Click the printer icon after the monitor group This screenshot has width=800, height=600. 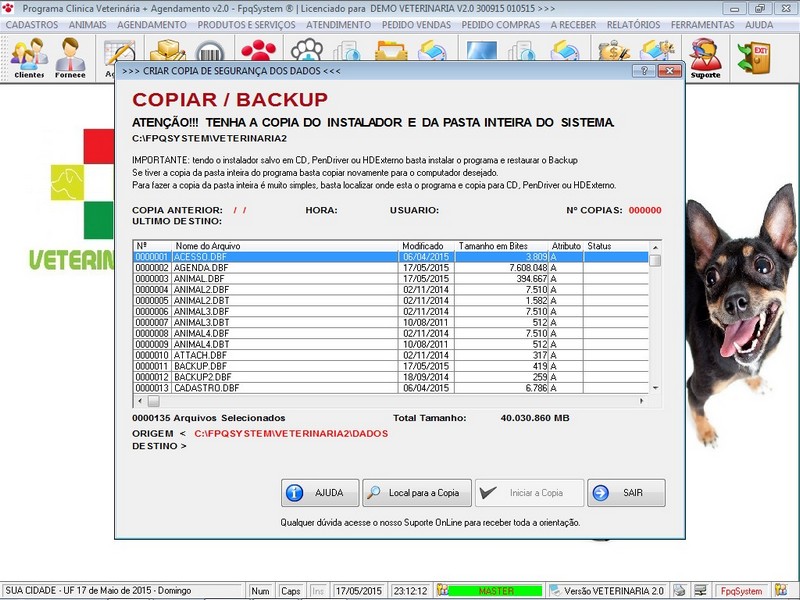point(565,51)
